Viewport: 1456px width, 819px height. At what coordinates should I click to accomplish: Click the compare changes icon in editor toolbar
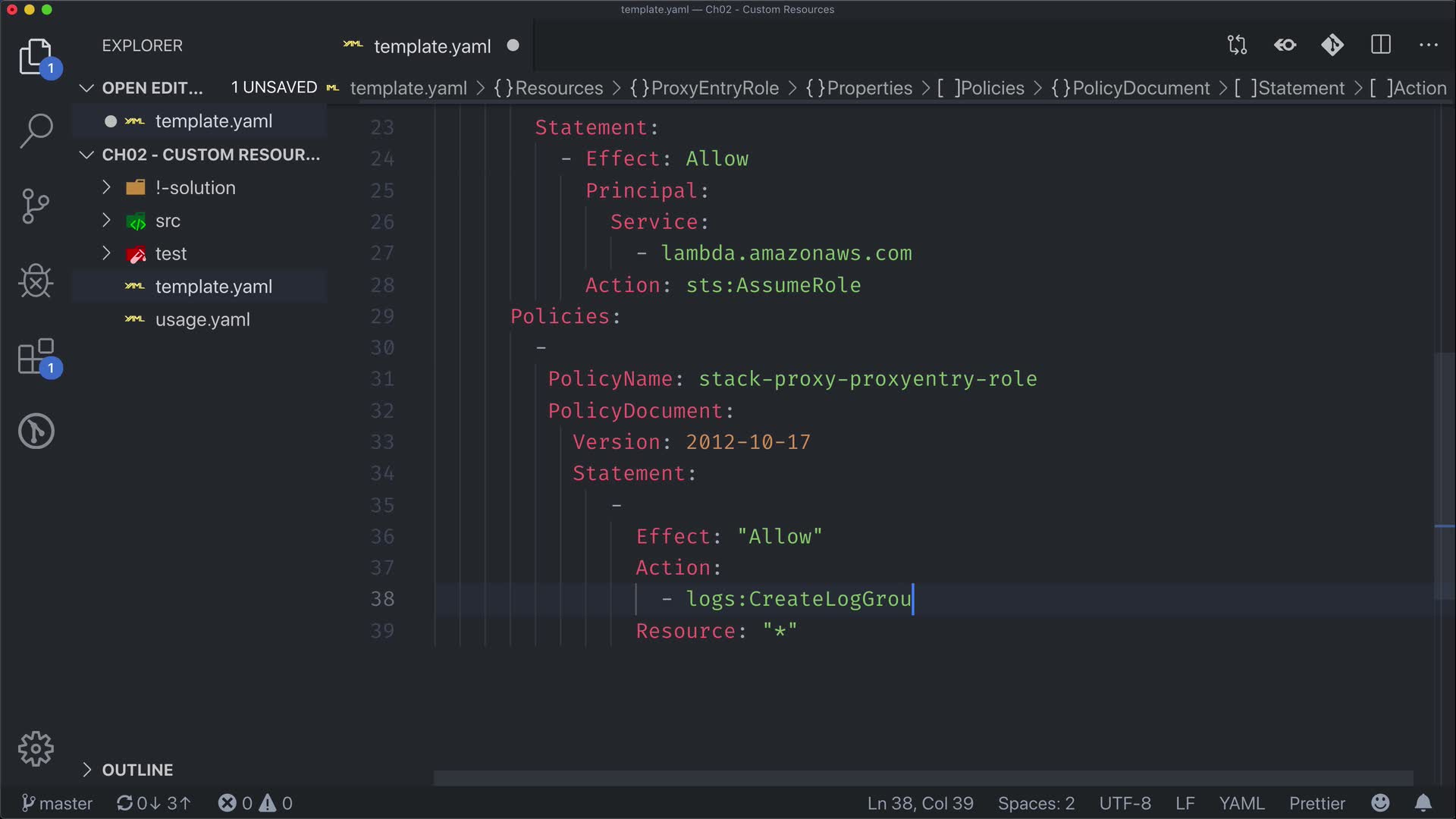point(1237,45)
